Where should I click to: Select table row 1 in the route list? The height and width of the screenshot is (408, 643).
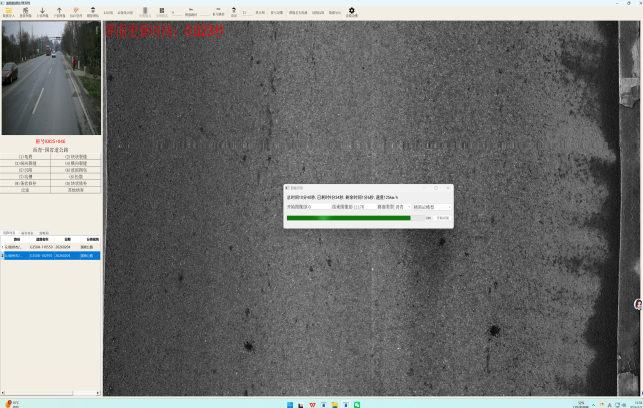coord(50,247)
